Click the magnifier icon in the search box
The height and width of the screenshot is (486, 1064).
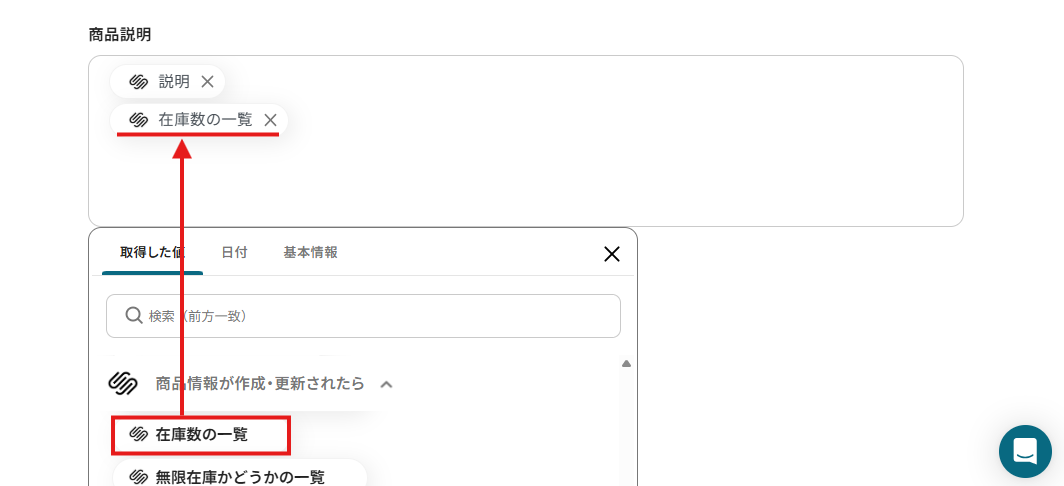click(x=133, y=316)
